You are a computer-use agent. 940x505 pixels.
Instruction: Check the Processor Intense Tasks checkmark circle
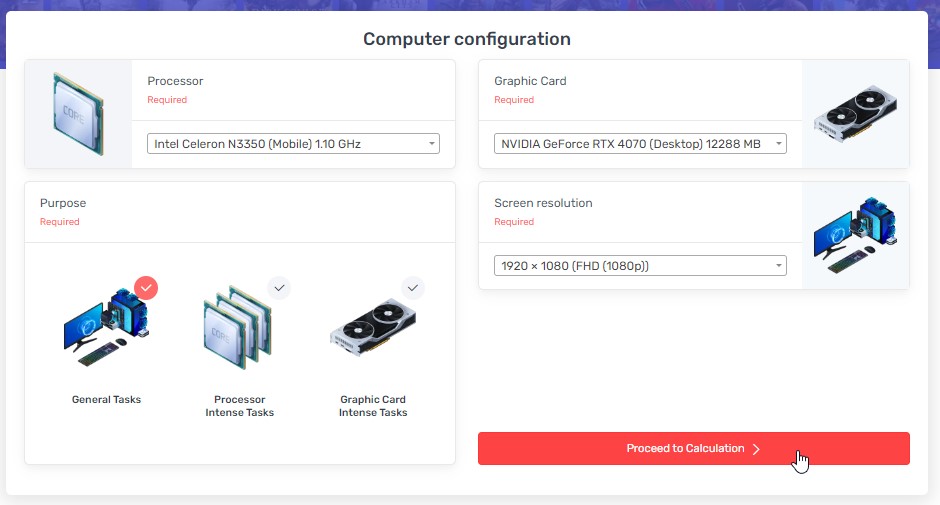pyautogui.click(x=280, y=288)
